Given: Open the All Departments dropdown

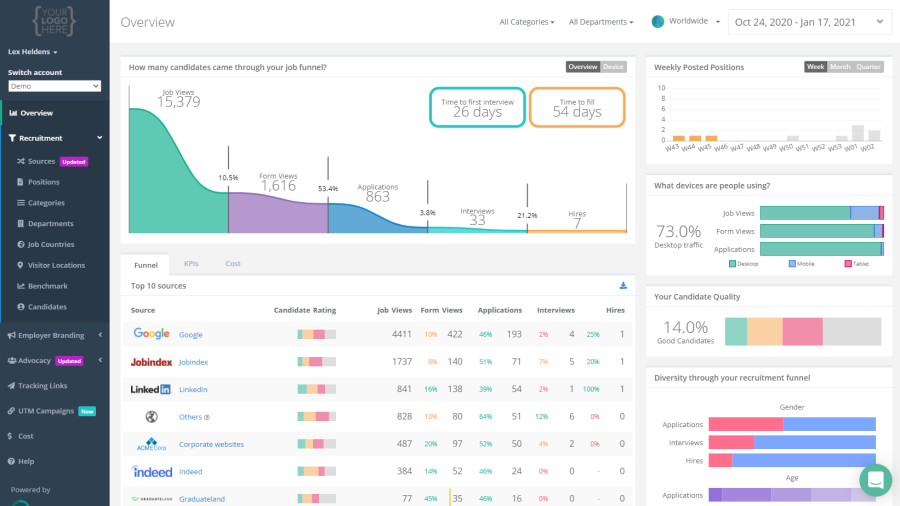Looking at the screenshot, I should click(601, 22).
